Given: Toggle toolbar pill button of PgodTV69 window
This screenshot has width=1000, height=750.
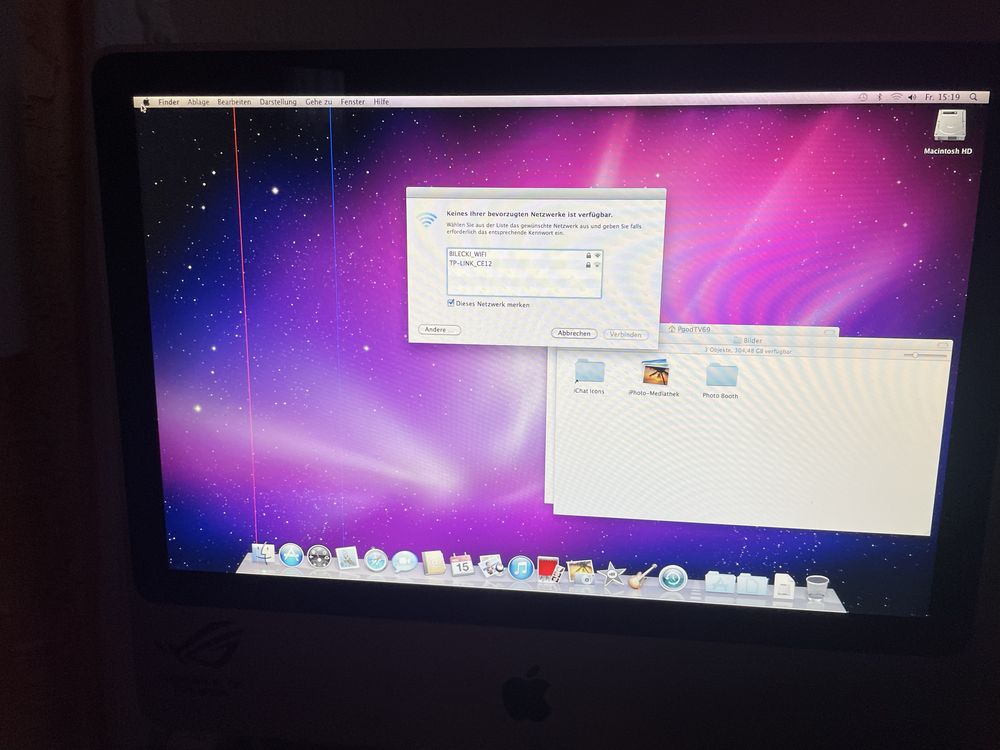Looking at the screenshot, I should (x=830, y=332).
